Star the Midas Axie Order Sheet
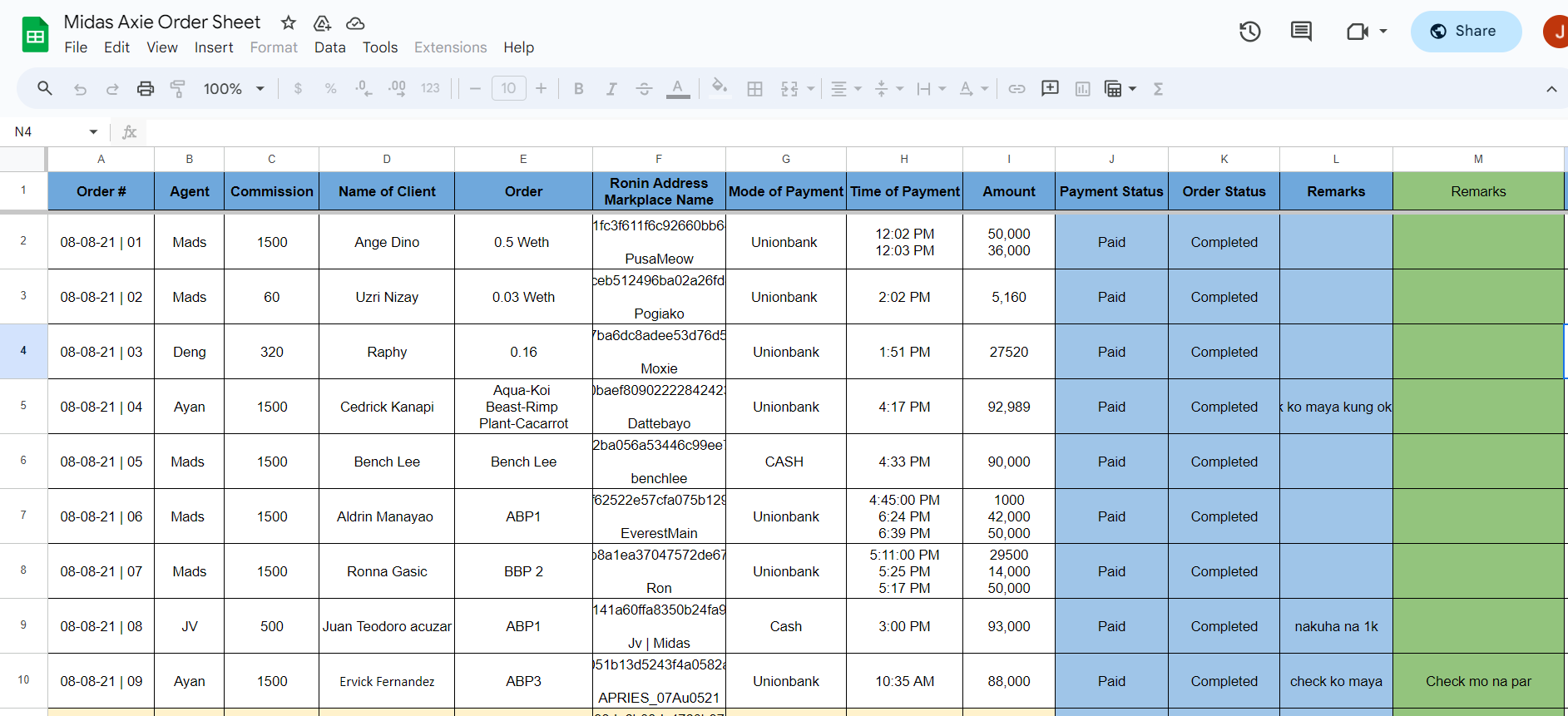The image size is (1568, 716). click(288, 23)
